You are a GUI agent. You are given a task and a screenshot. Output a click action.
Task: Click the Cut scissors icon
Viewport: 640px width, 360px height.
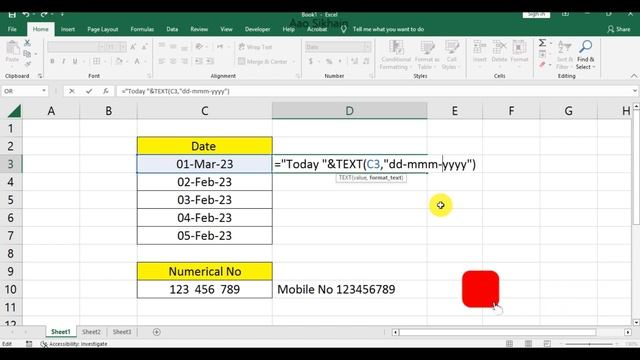[27, 43]
